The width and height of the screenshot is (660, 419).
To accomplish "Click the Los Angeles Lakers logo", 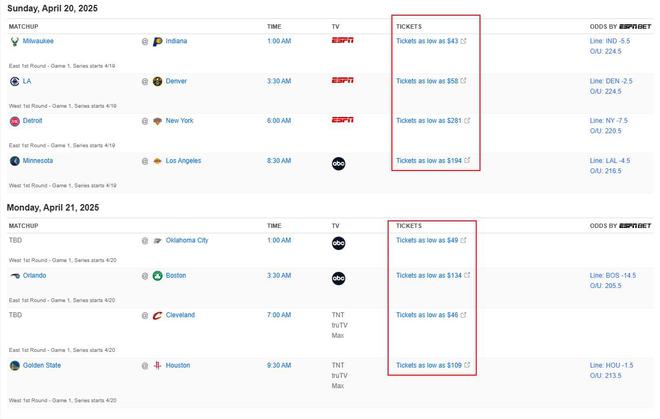I will 157,160.
